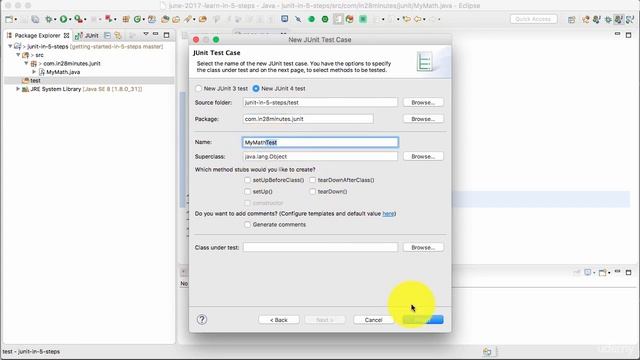This screenshot has width=640, height=360.
Task: Switch to the Debug perspective gear icon
Action: 608,20
